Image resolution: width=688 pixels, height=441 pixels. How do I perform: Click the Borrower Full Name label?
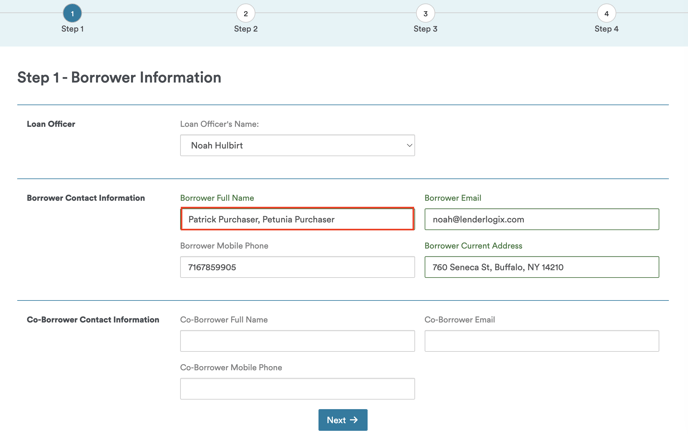point(217,198)
